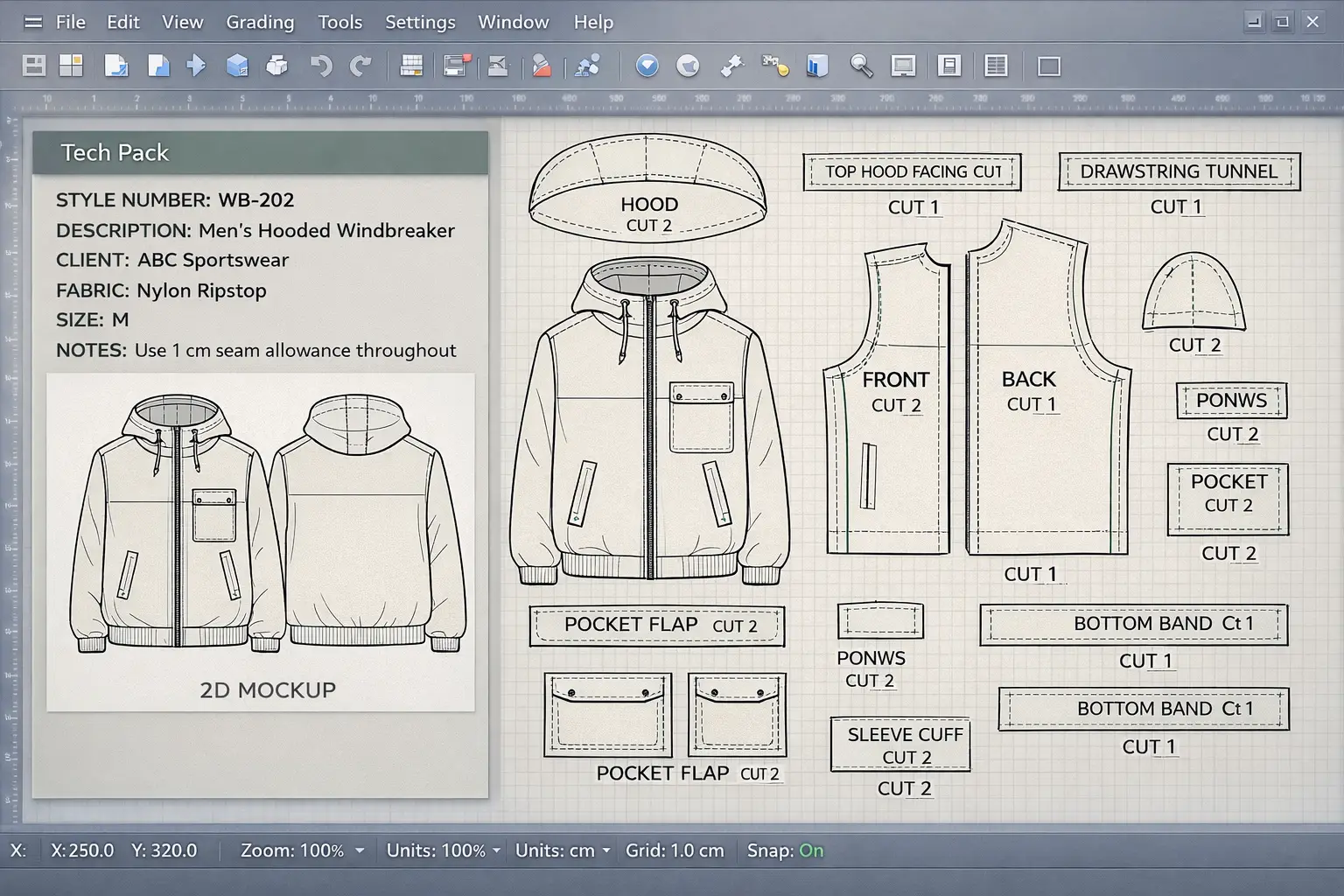Open the Zoom 100% dropdown
This screenshot has width=1344, height=896.
coord(360,850)
